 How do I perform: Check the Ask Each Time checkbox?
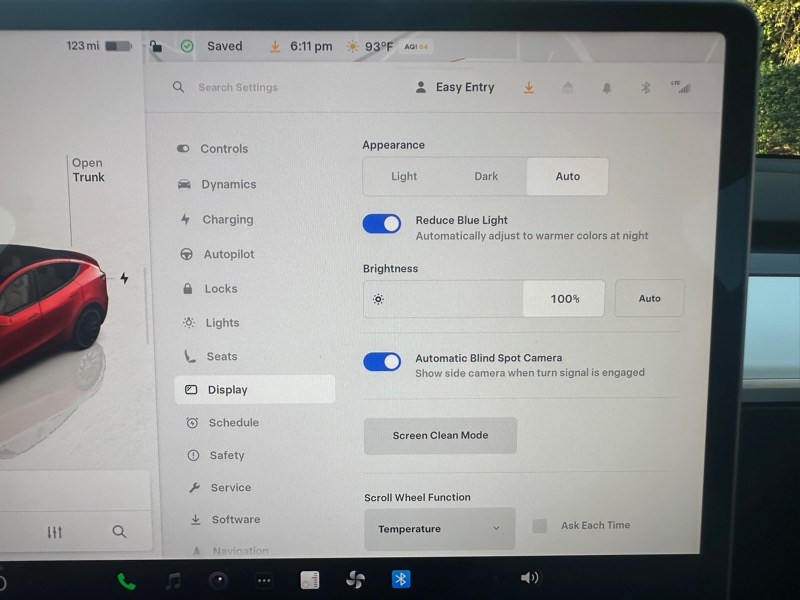[x=540, y=526]
